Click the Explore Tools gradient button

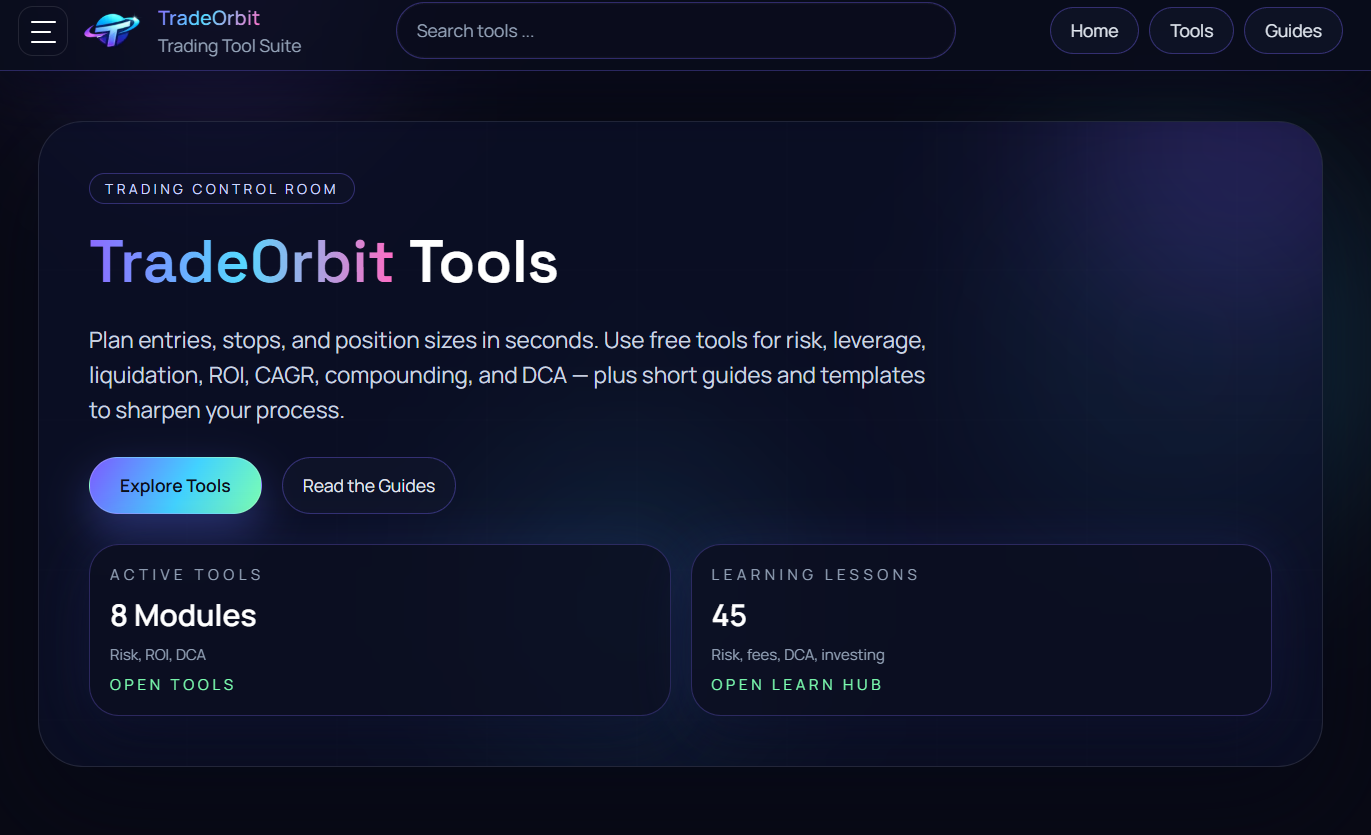point(175,485)
